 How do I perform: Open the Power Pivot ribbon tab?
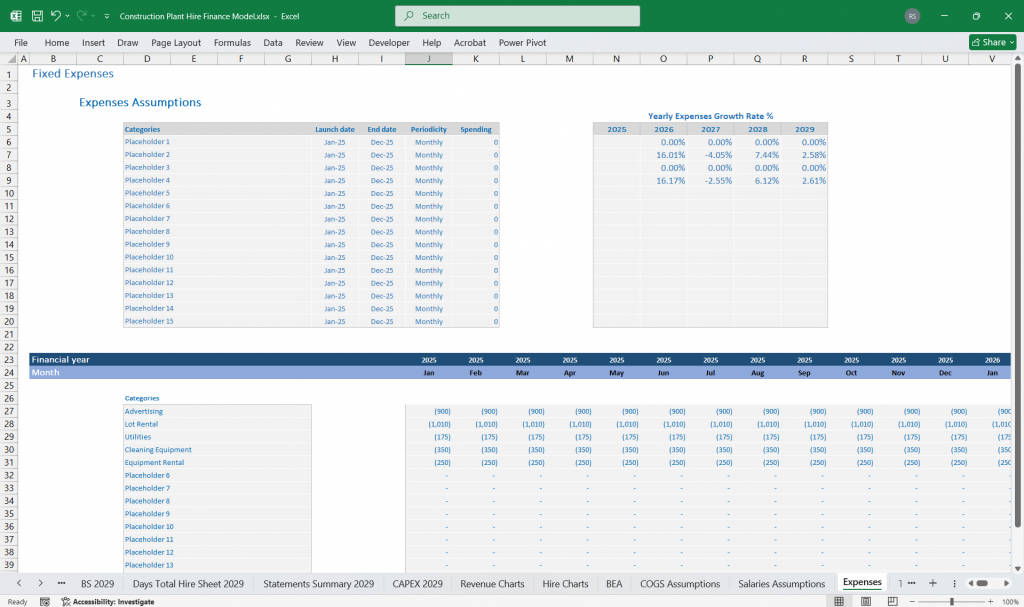point(523,43)
